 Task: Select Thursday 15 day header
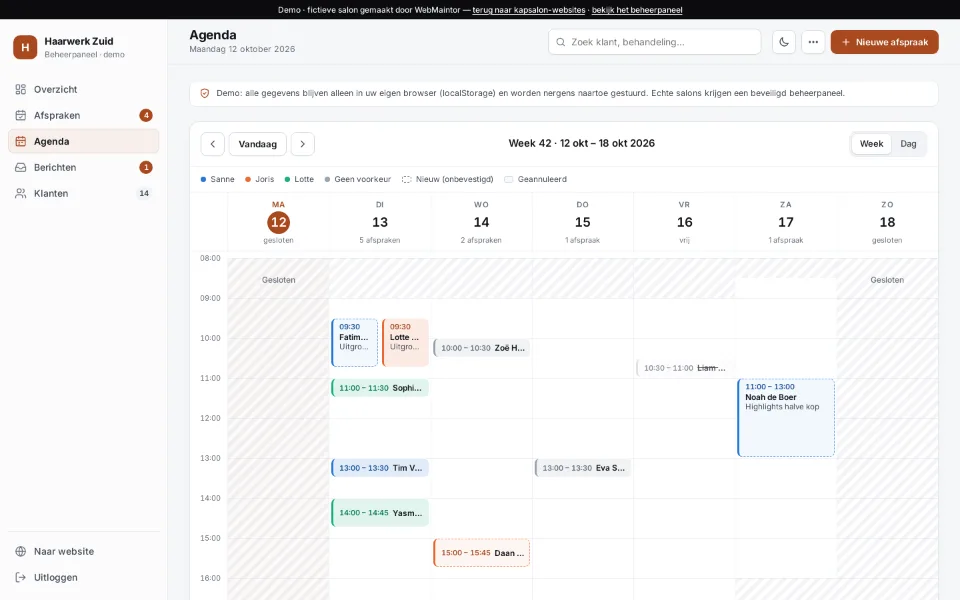coord(582,222)
